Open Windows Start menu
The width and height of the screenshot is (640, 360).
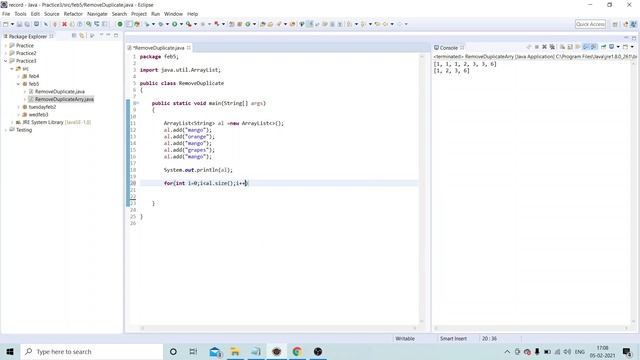click(x=10, y=351)
